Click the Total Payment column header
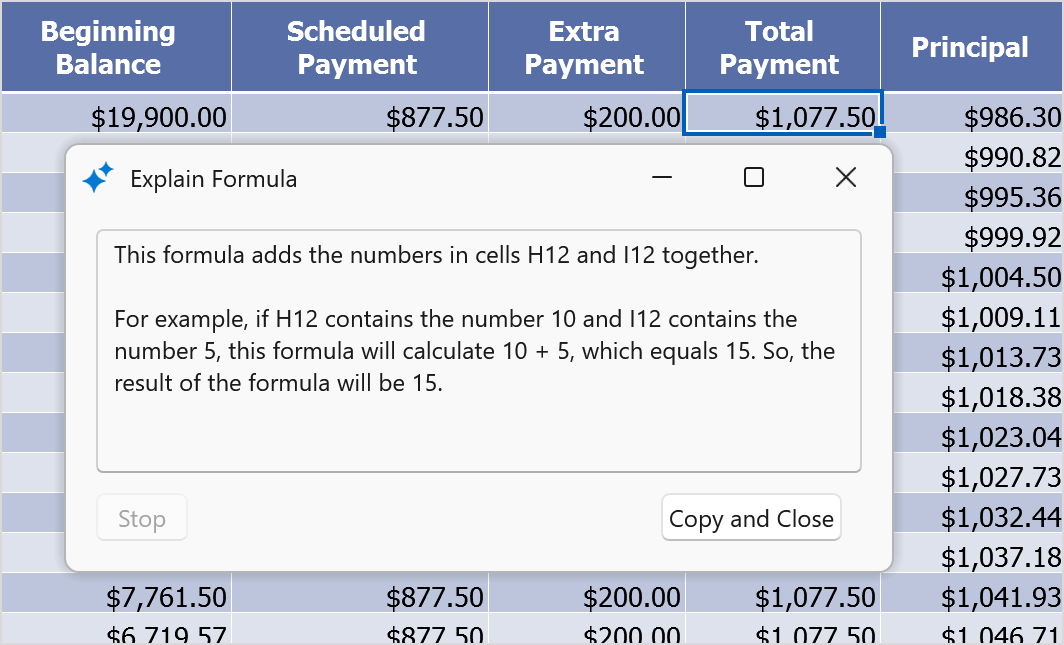The image size is (1064, 645). (780, 47)
